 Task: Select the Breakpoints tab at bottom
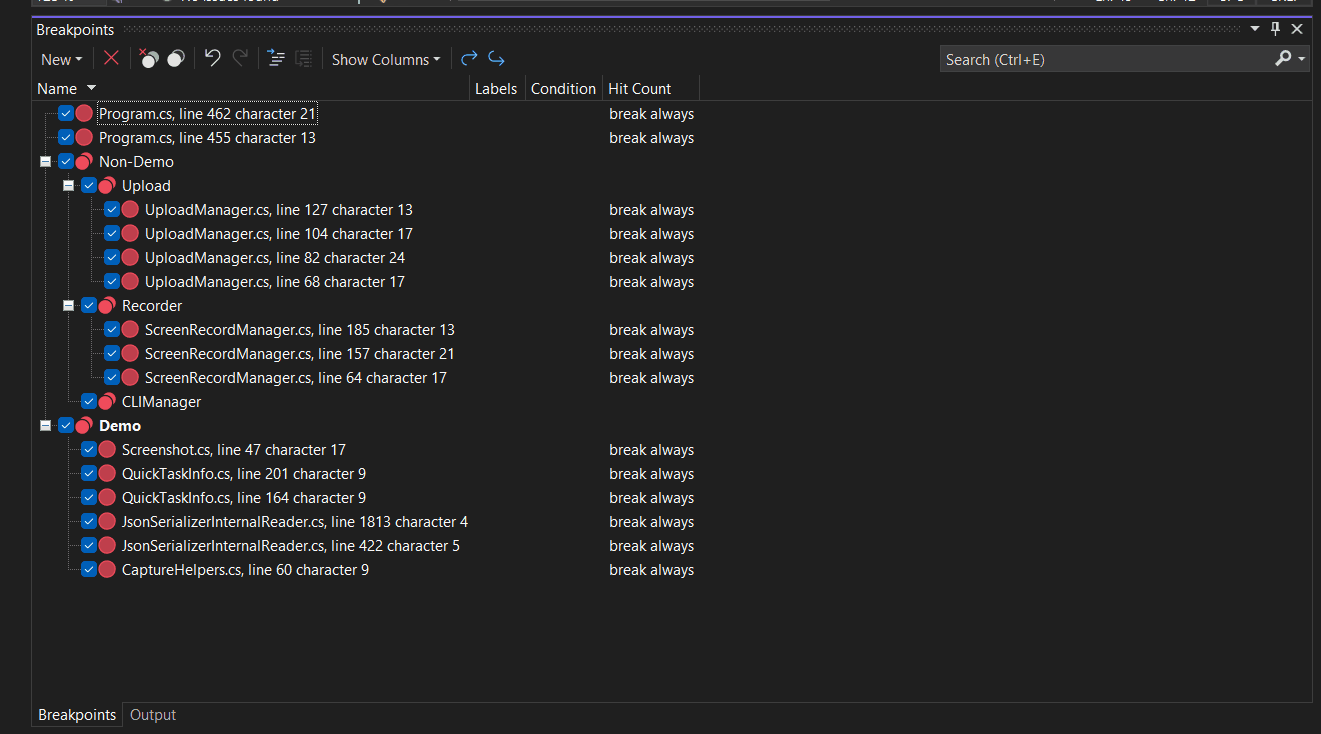pyautogui.click(x=77, y=715)
